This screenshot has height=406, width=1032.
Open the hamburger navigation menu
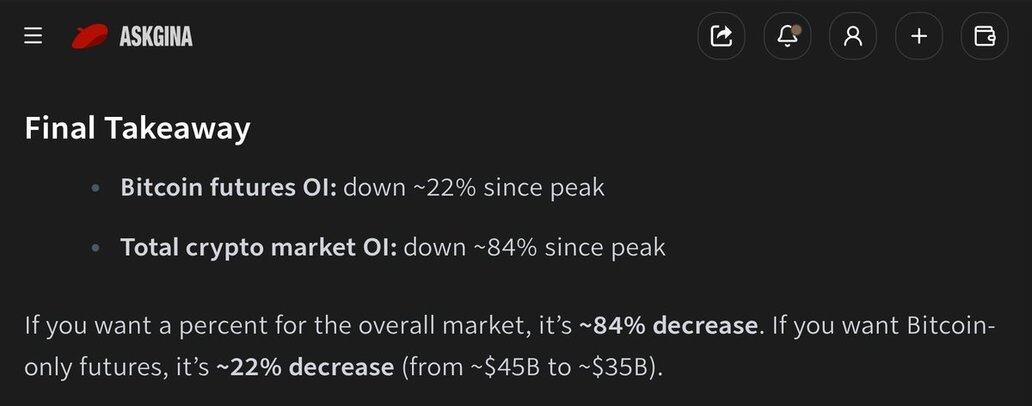[x=33, y=37]
